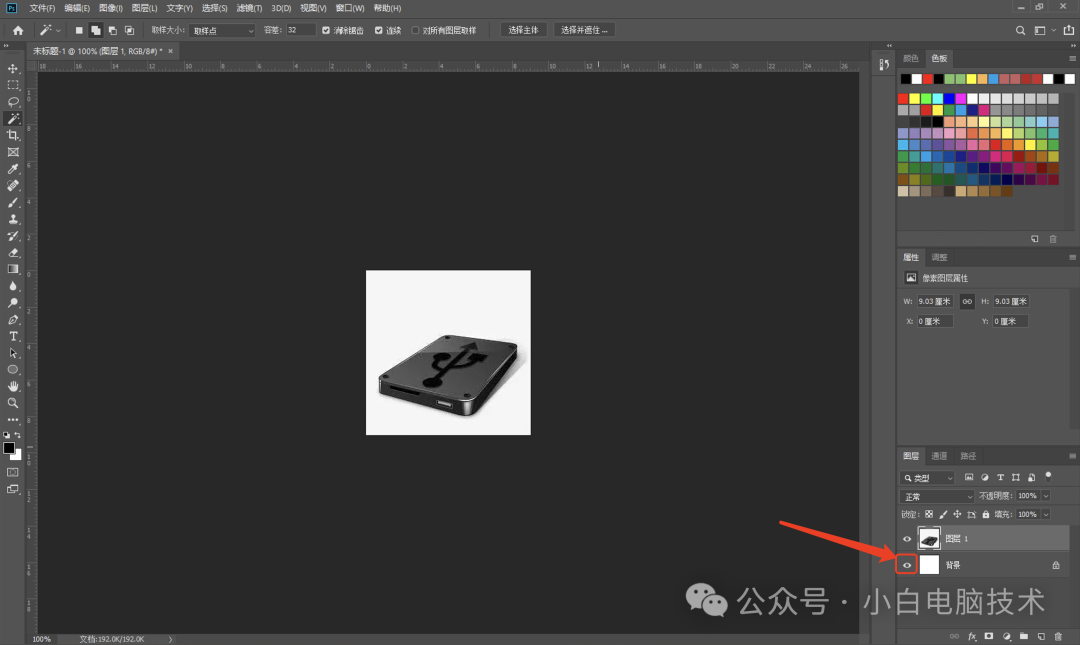Toggle link between width and height
Image resolution: width=1080 pixels, height=645 pixels.
tap(967, 301)
